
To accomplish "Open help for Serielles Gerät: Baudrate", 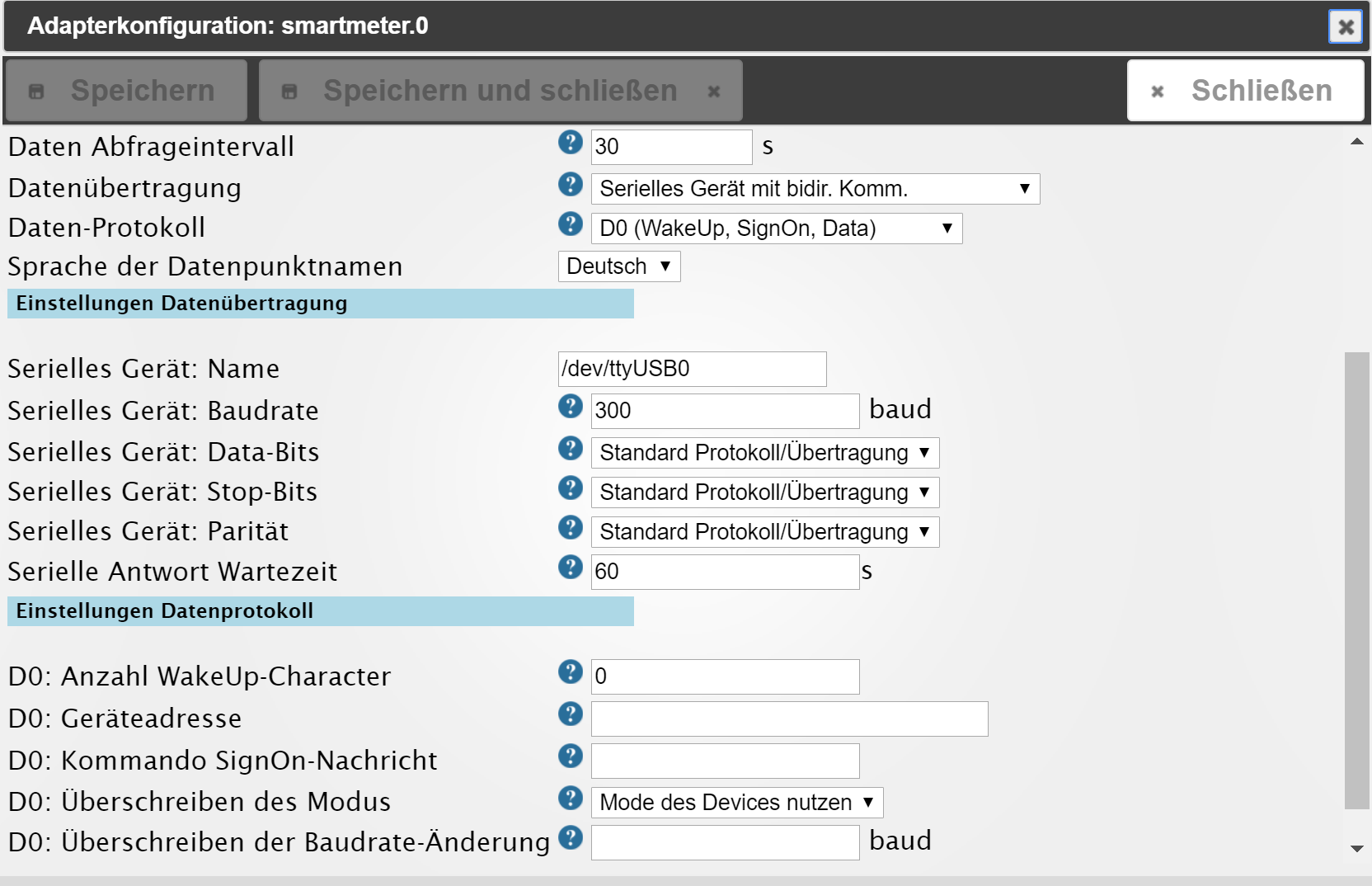I will coord(570,406).
